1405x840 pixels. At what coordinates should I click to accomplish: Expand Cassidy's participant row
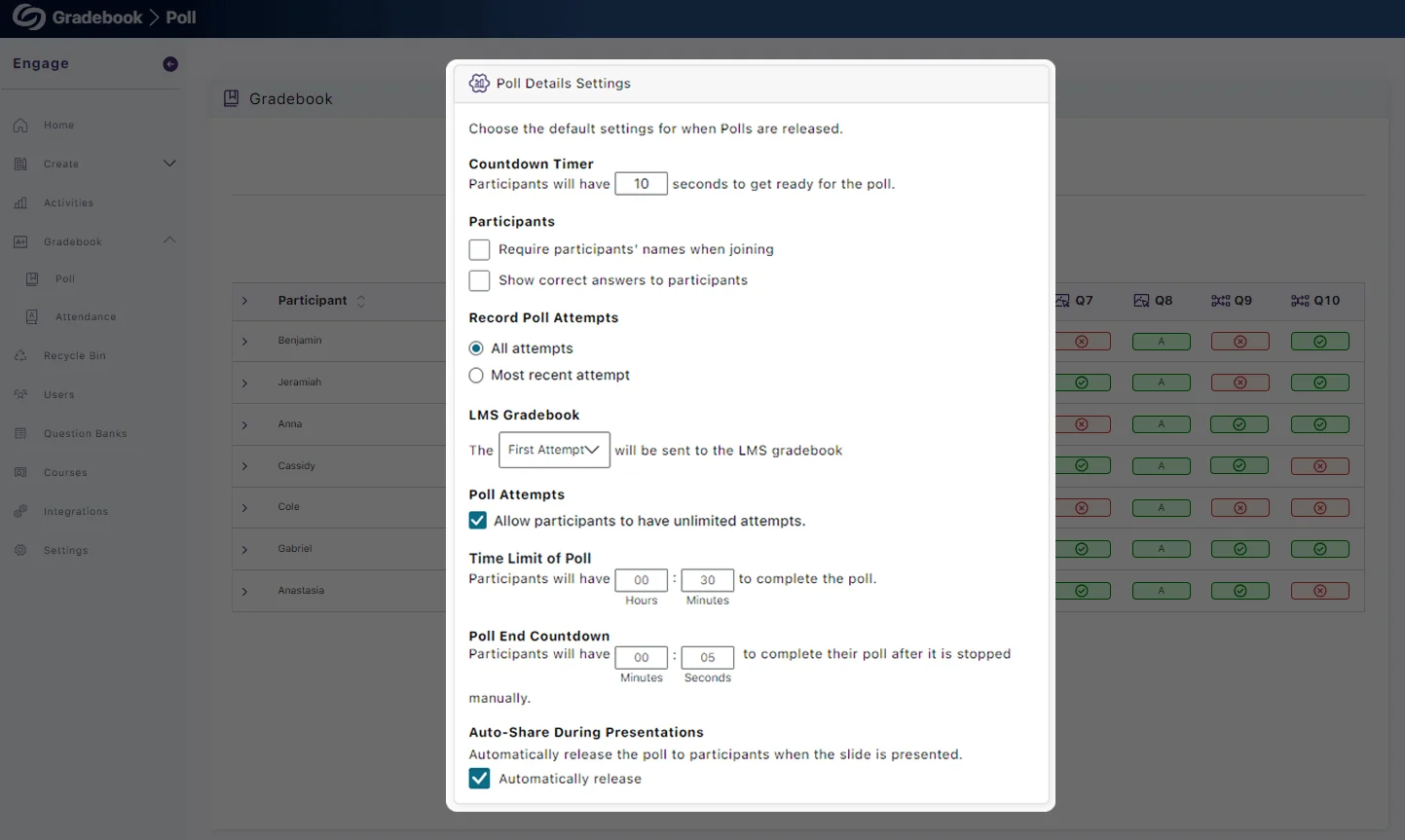coord(244,466)
